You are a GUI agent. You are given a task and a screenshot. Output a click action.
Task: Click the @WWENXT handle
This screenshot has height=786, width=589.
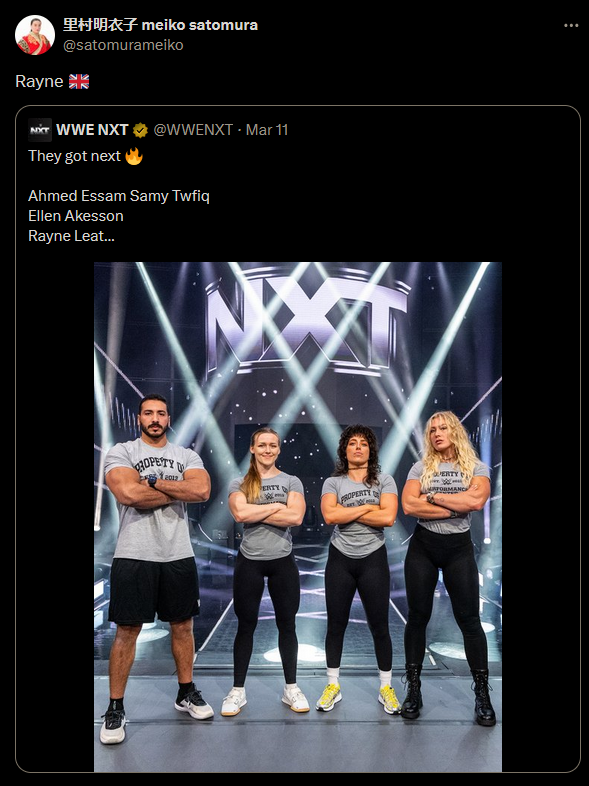pos(193,130)
